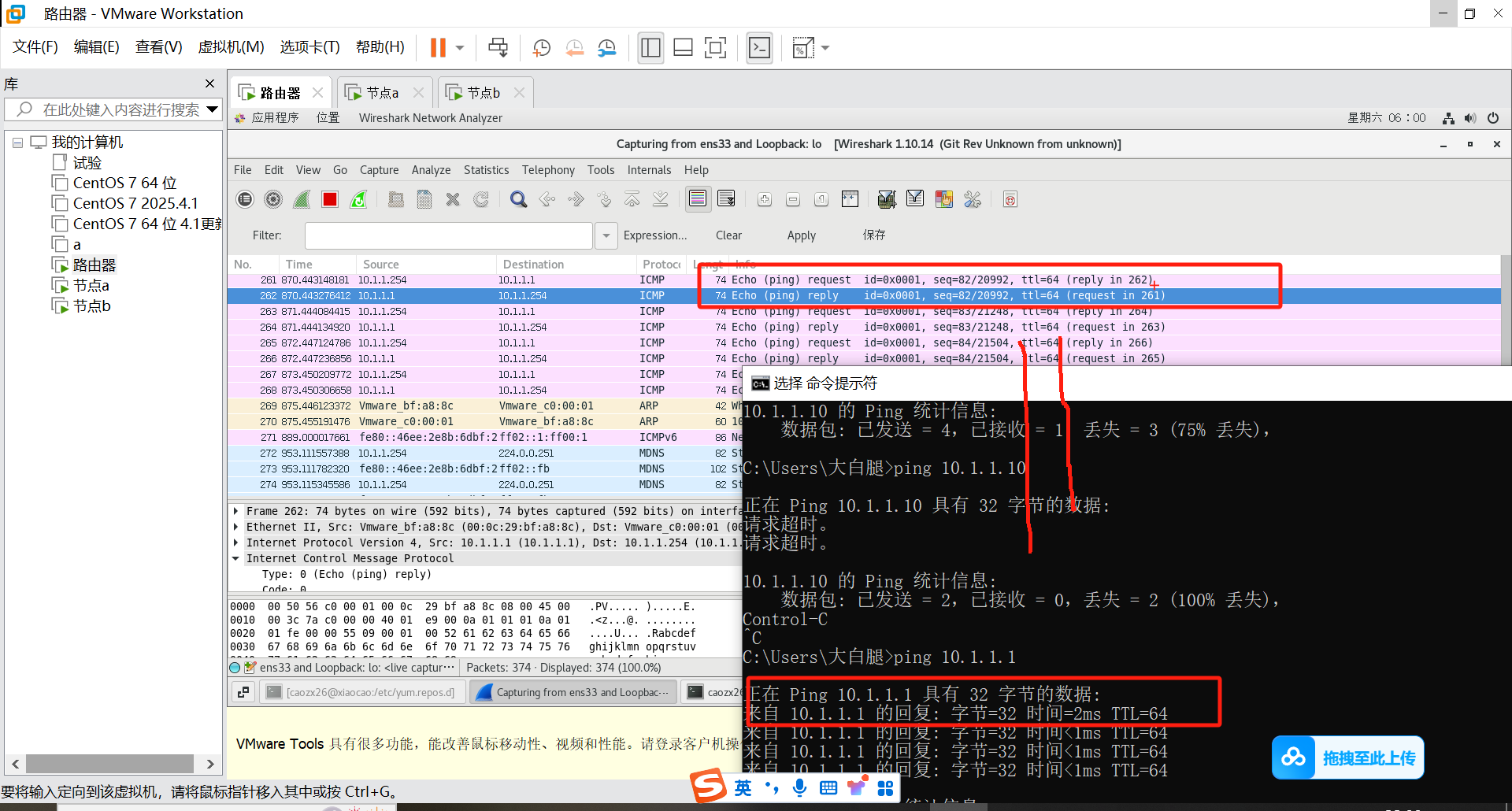Click the VMware library horizontal scrollbar

pos(110,764)
